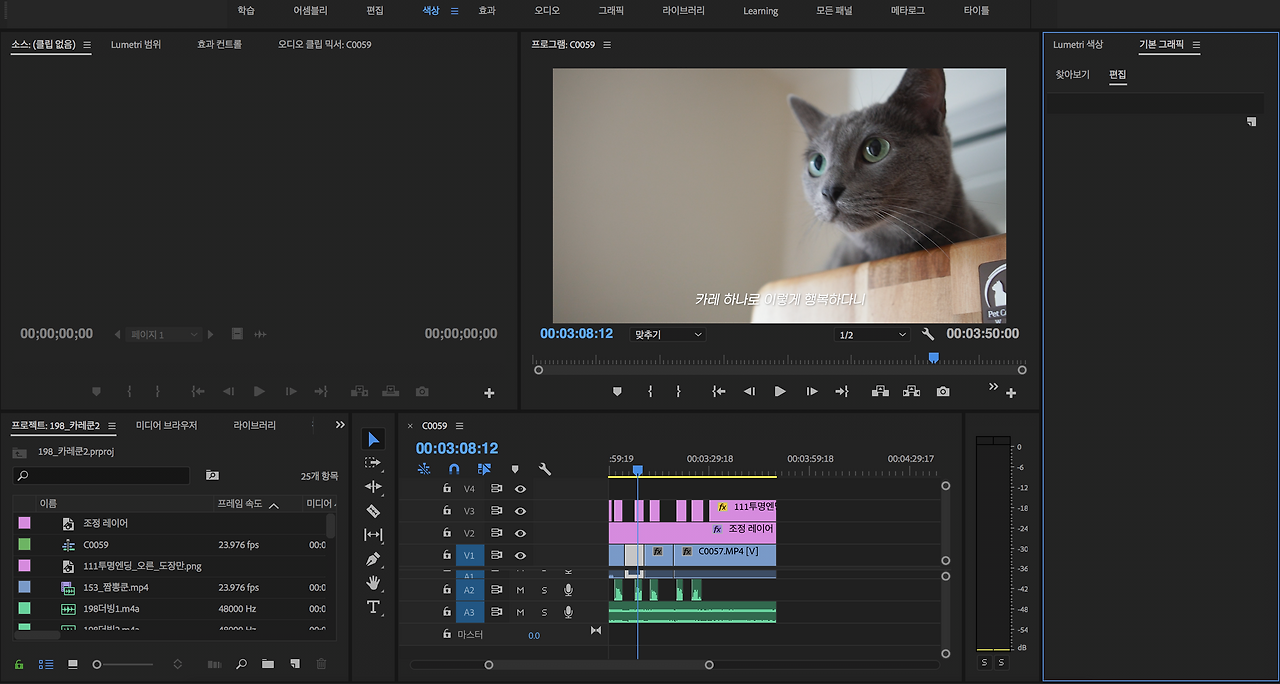Click the Extract button in program monitor
Image resolution: width=1280 pixels, height=684 pixels.
[911, 392]
